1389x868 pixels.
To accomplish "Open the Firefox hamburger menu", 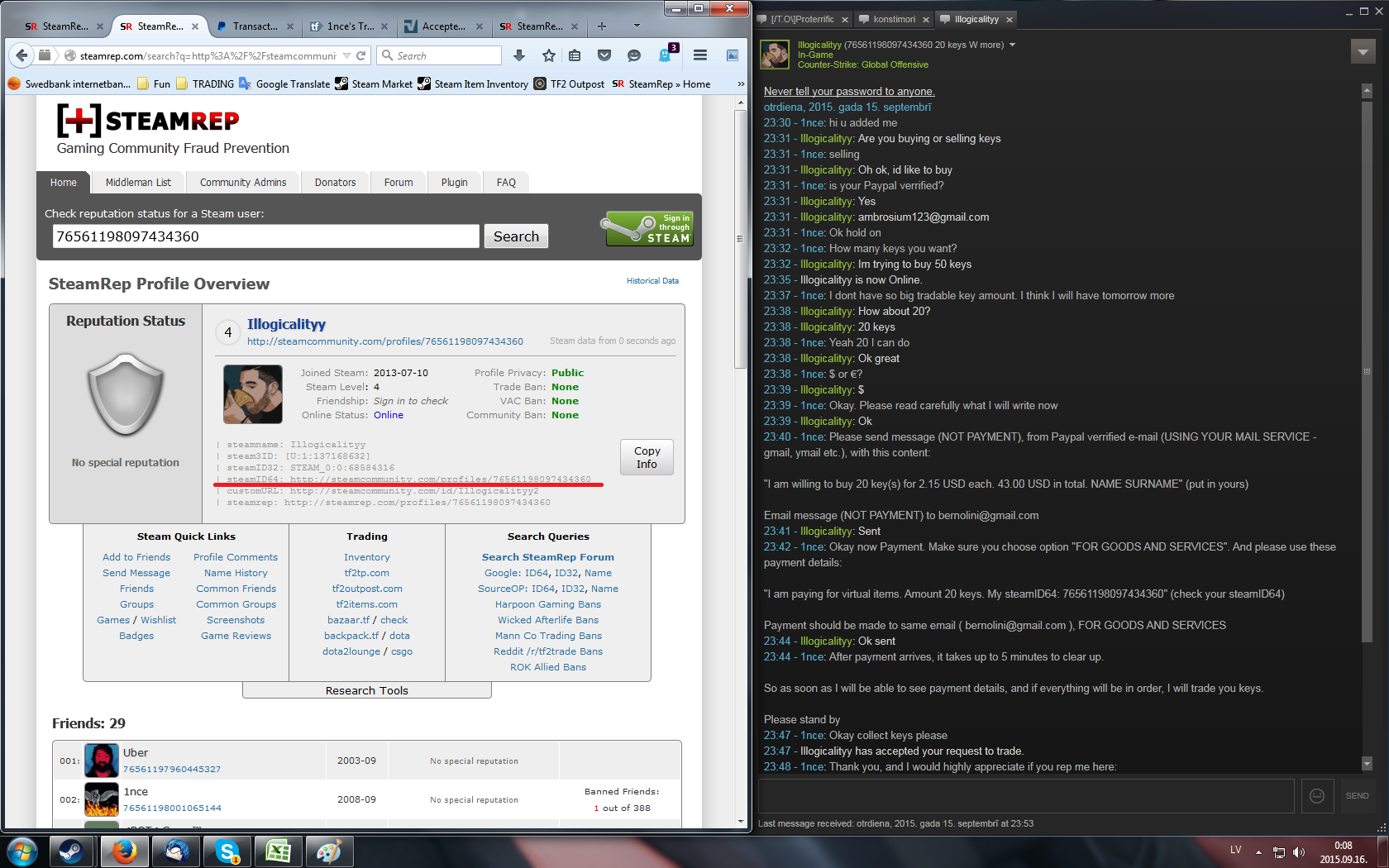I will [x=700, y=55].
